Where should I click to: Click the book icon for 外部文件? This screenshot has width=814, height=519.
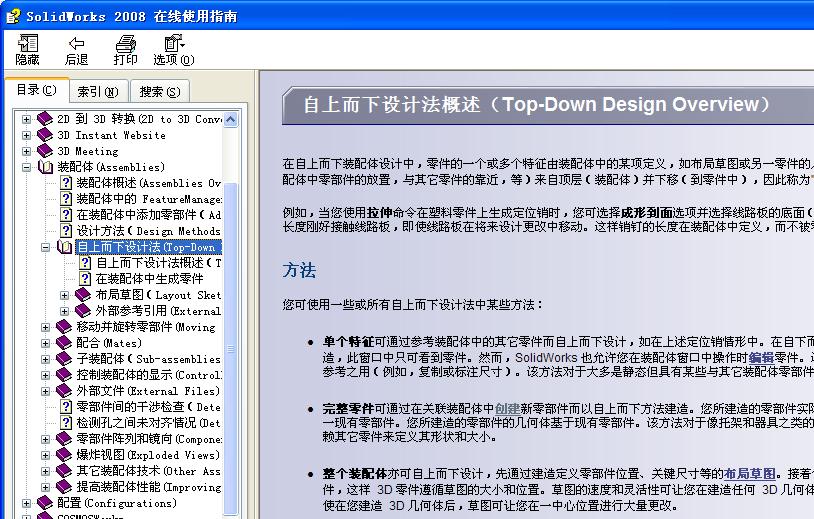pyautogui.click(x=64, y=391)
